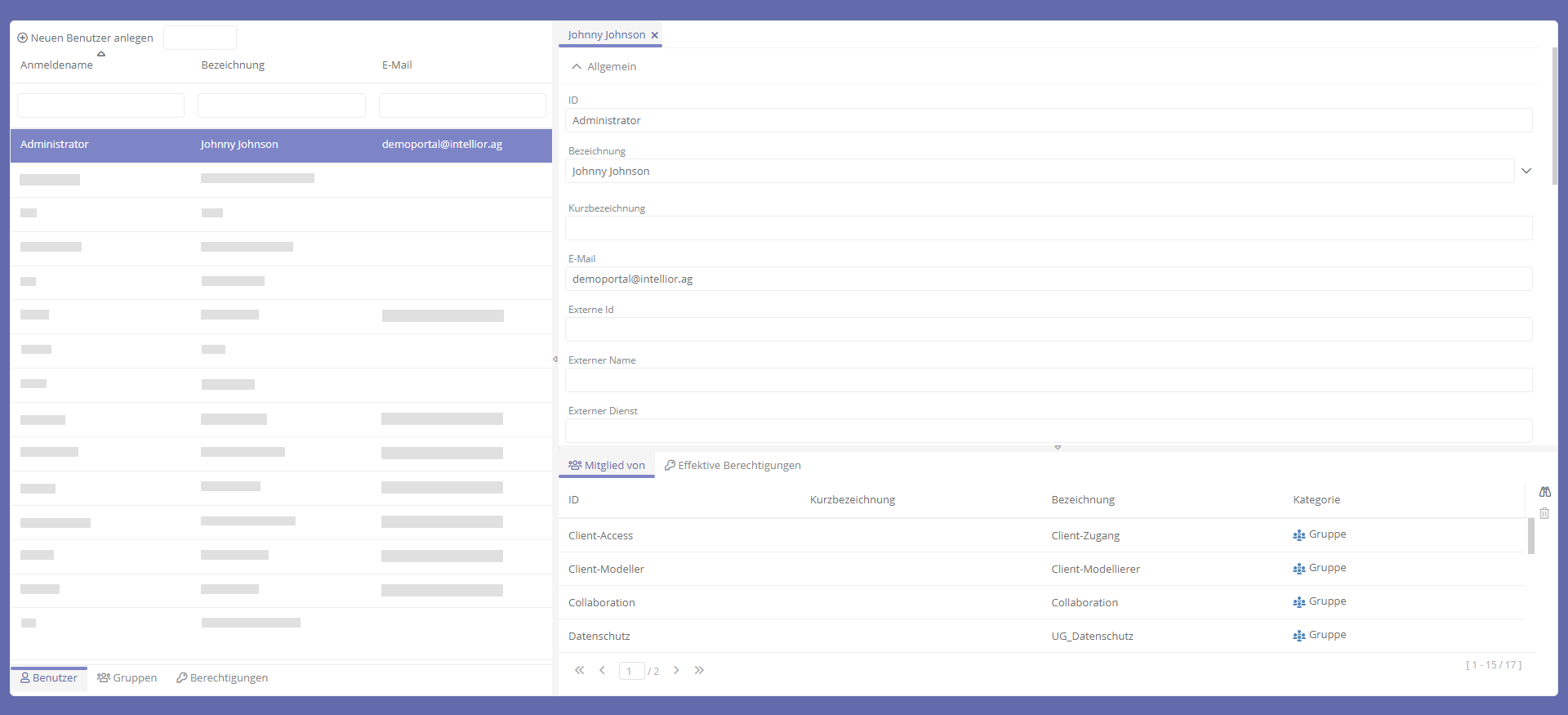Viewport: 1568px width, 715px height.
Task: Sort by the E-Mail column header
Action: pyautogui.click(x=397, y=65)
